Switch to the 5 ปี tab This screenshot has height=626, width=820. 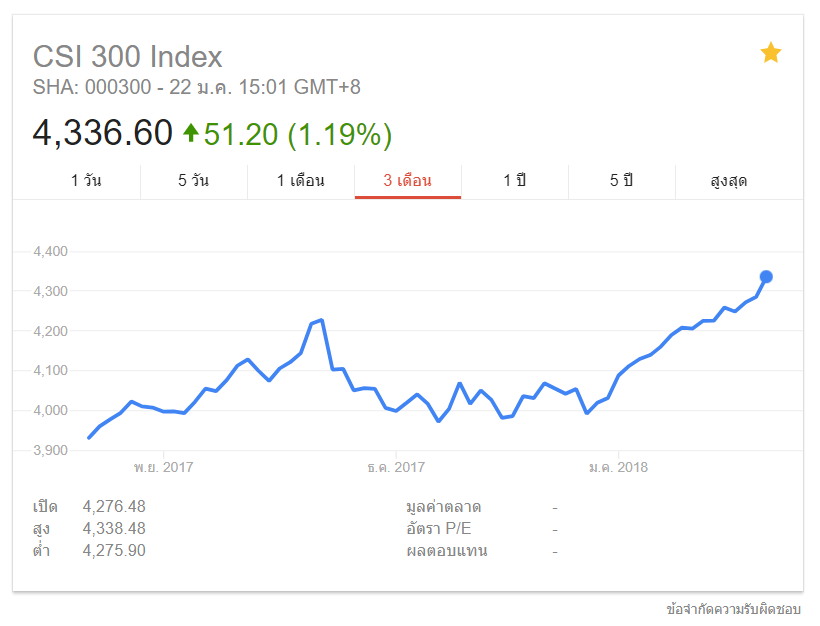[x=621, y=181]
